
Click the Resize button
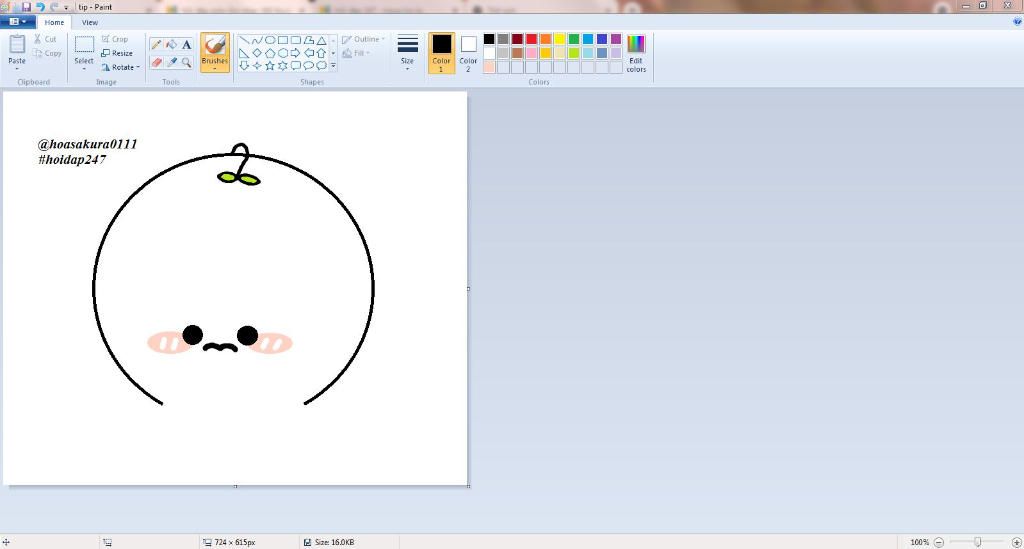(x=117, y=54)
